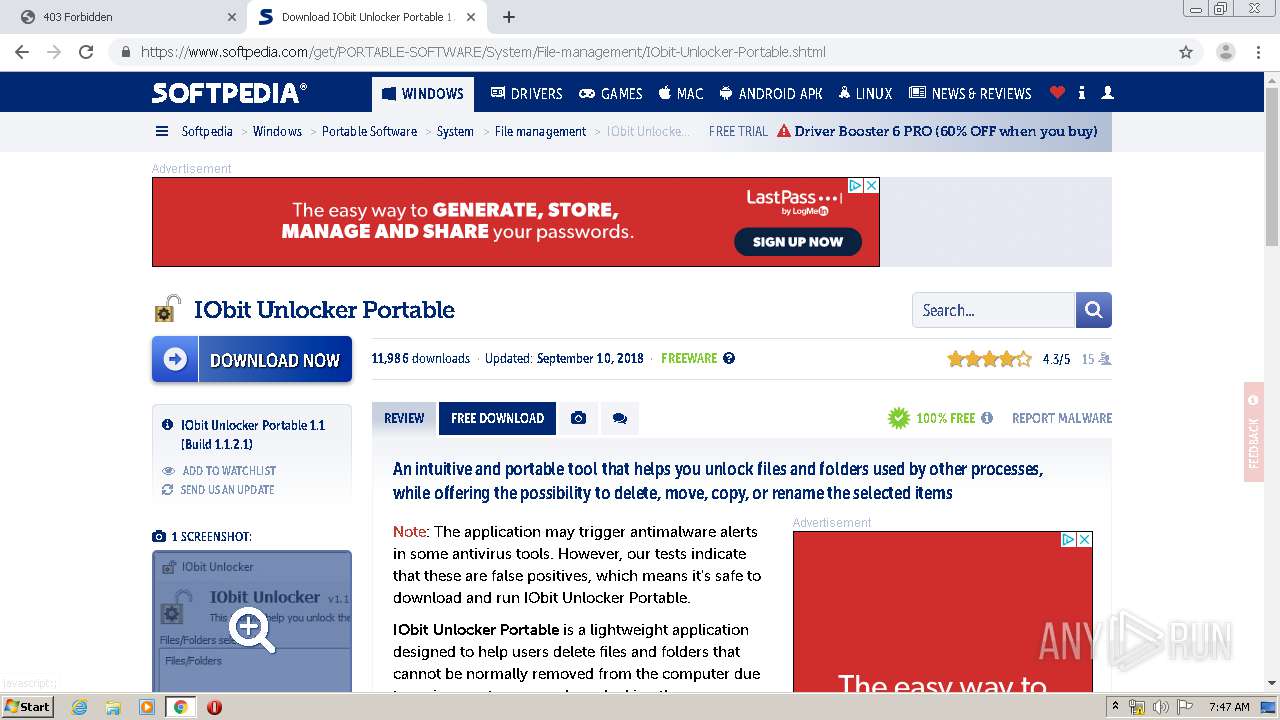The width and height of the screenshot is (1280, 720).
Task: Go back using the browser back arrow
Action: tap(22, 52)
